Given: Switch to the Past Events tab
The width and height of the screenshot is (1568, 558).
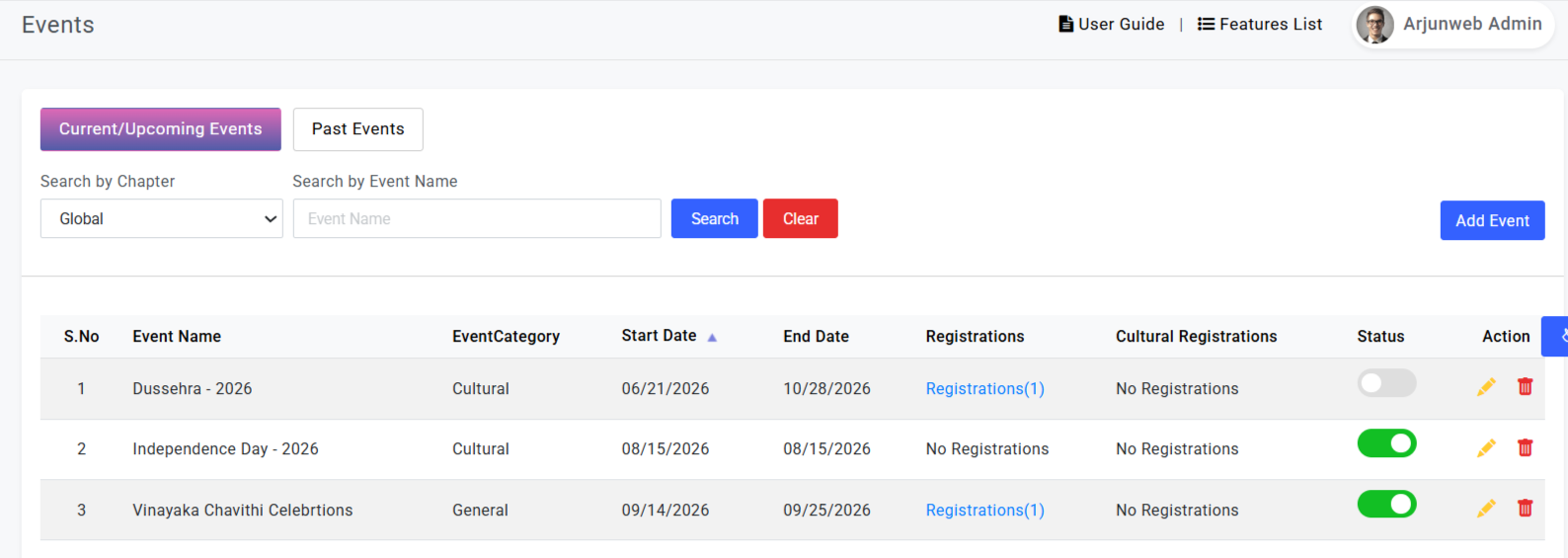Looking at the screenshot, I should (x=358, y=129).
